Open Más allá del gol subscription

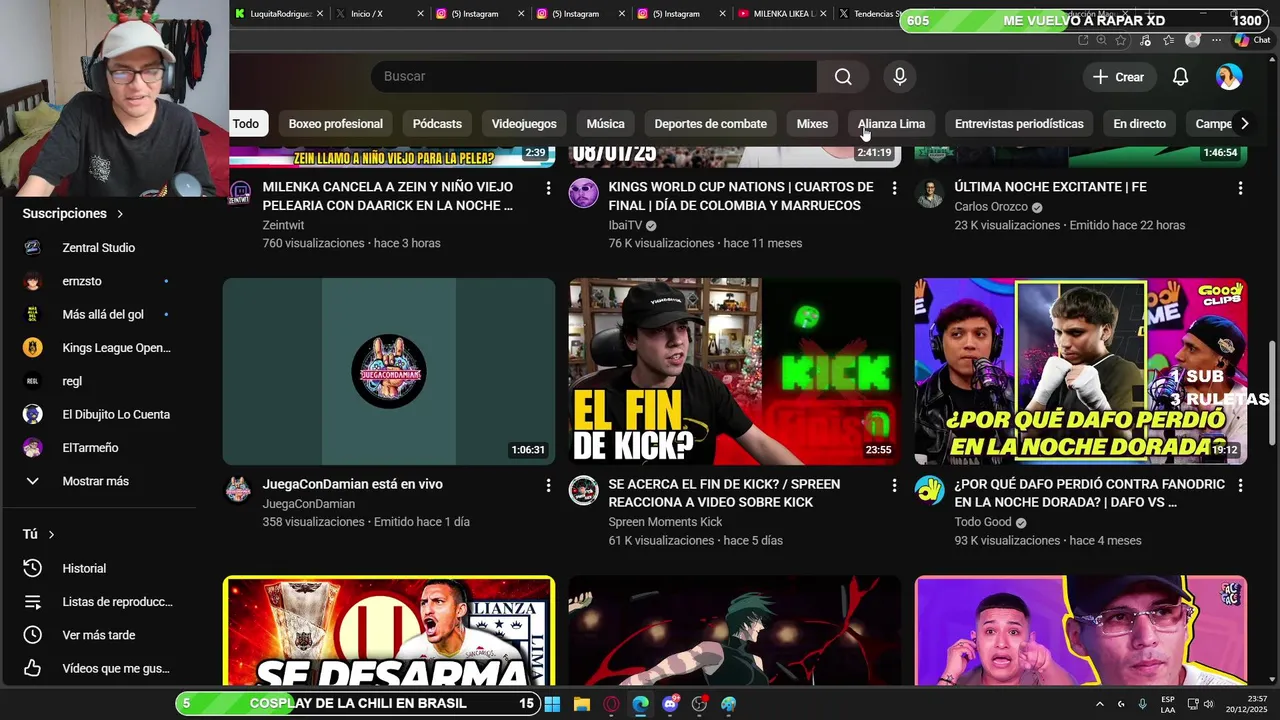tap(98, 314)
